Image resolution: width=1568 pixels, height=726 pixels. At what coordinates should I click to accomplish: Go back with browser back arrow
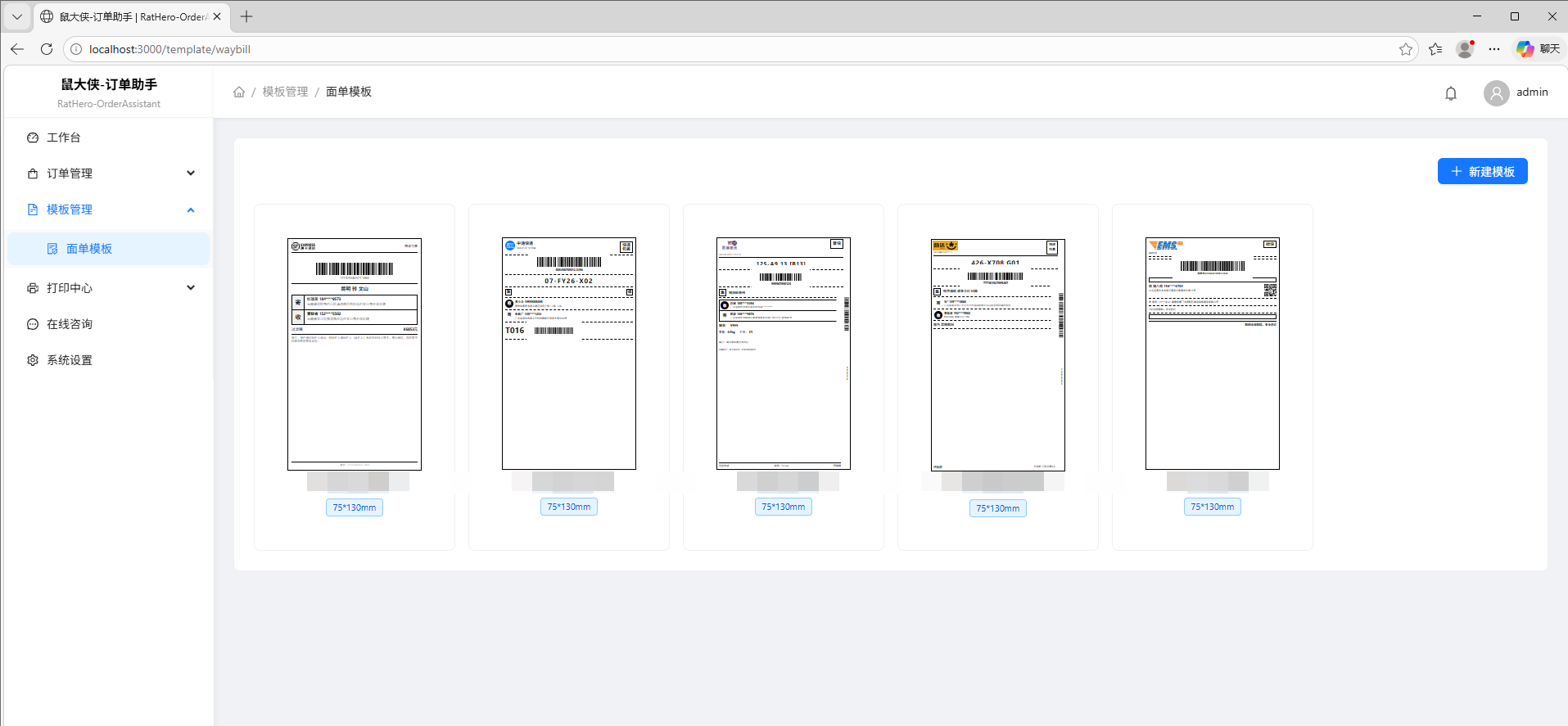[x=17, y=49]
